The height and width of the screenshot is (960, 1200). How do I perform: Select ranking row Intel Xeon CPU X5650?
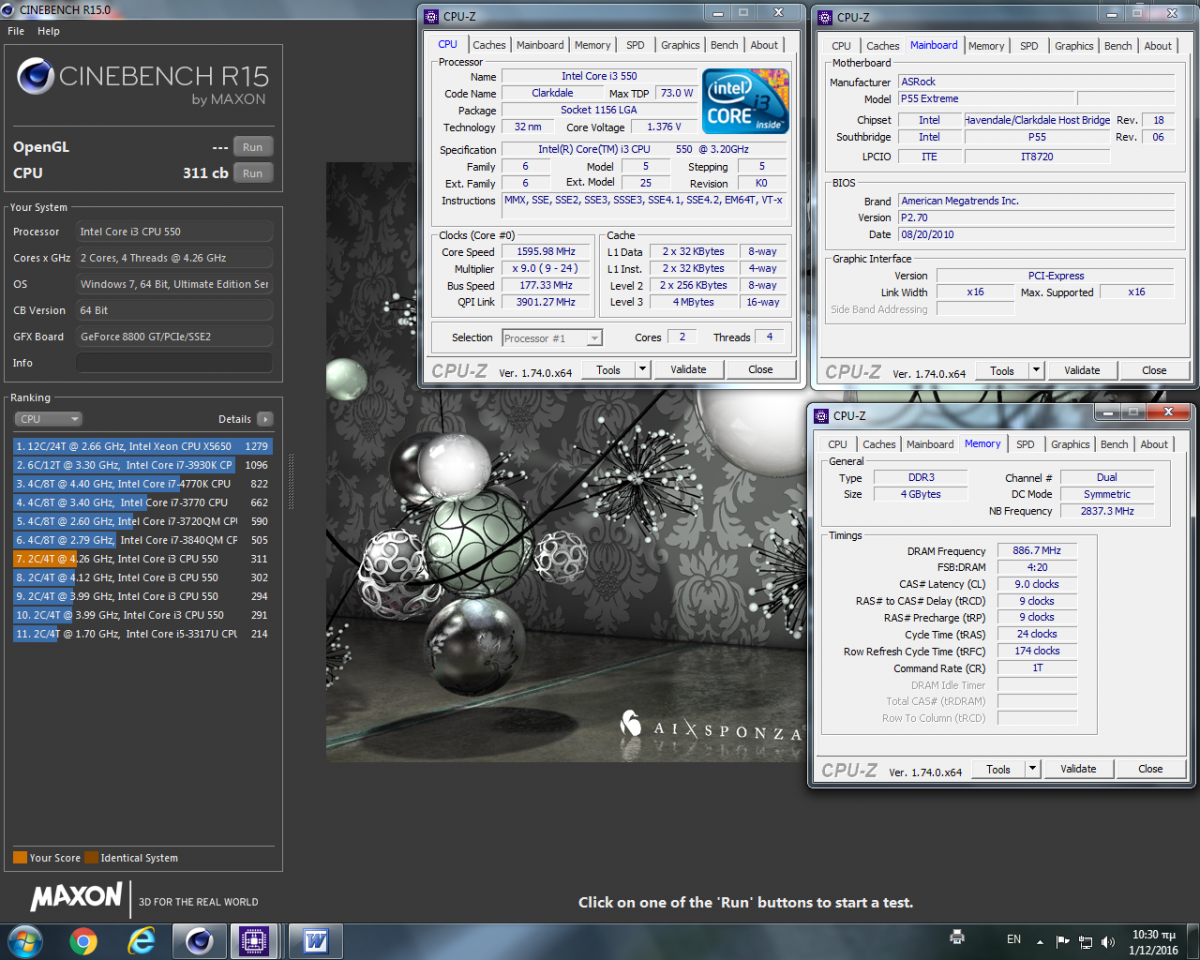[143, 447]
